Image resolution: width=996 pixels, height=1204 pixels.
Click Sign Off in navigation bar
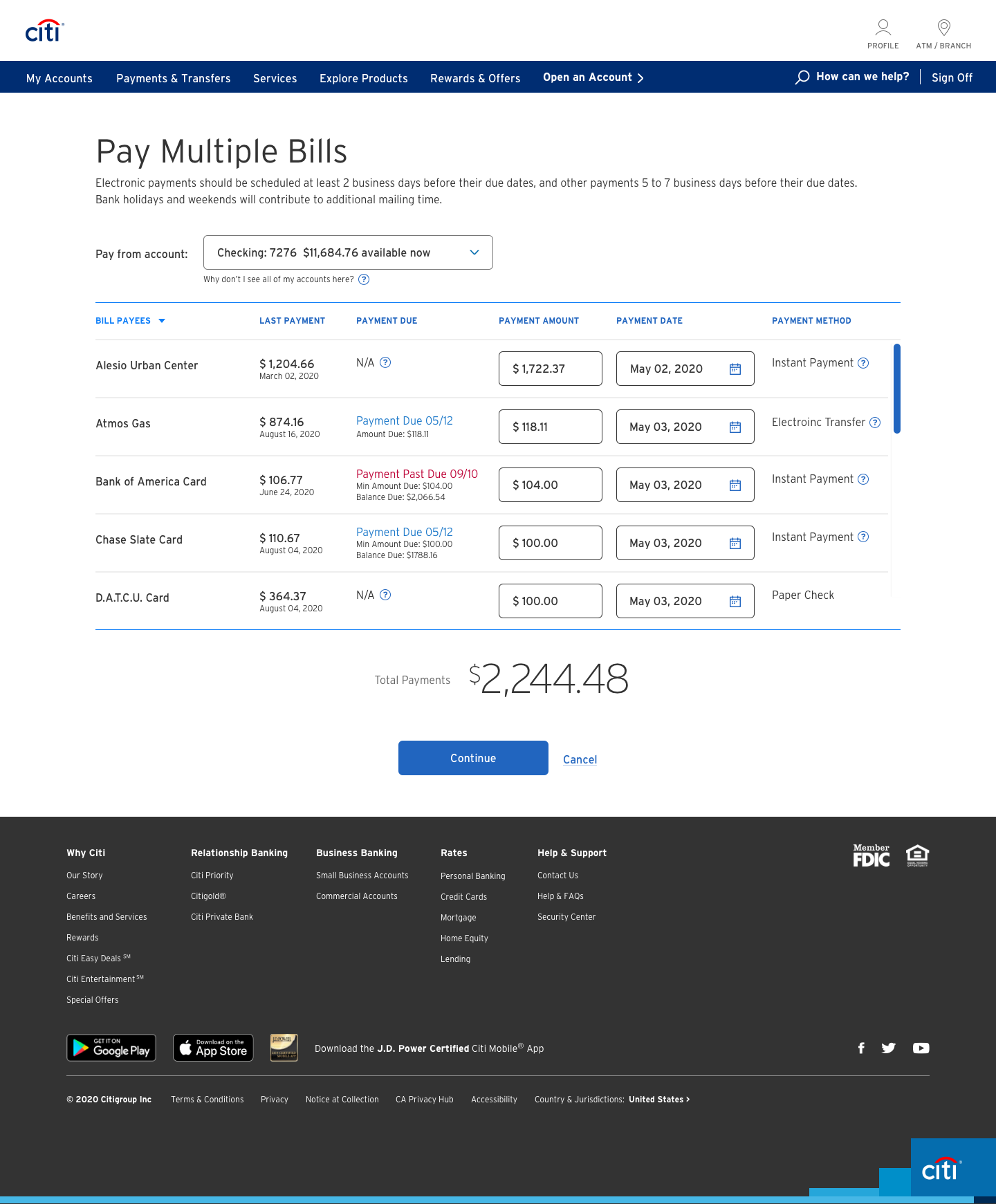coord(952,77)
